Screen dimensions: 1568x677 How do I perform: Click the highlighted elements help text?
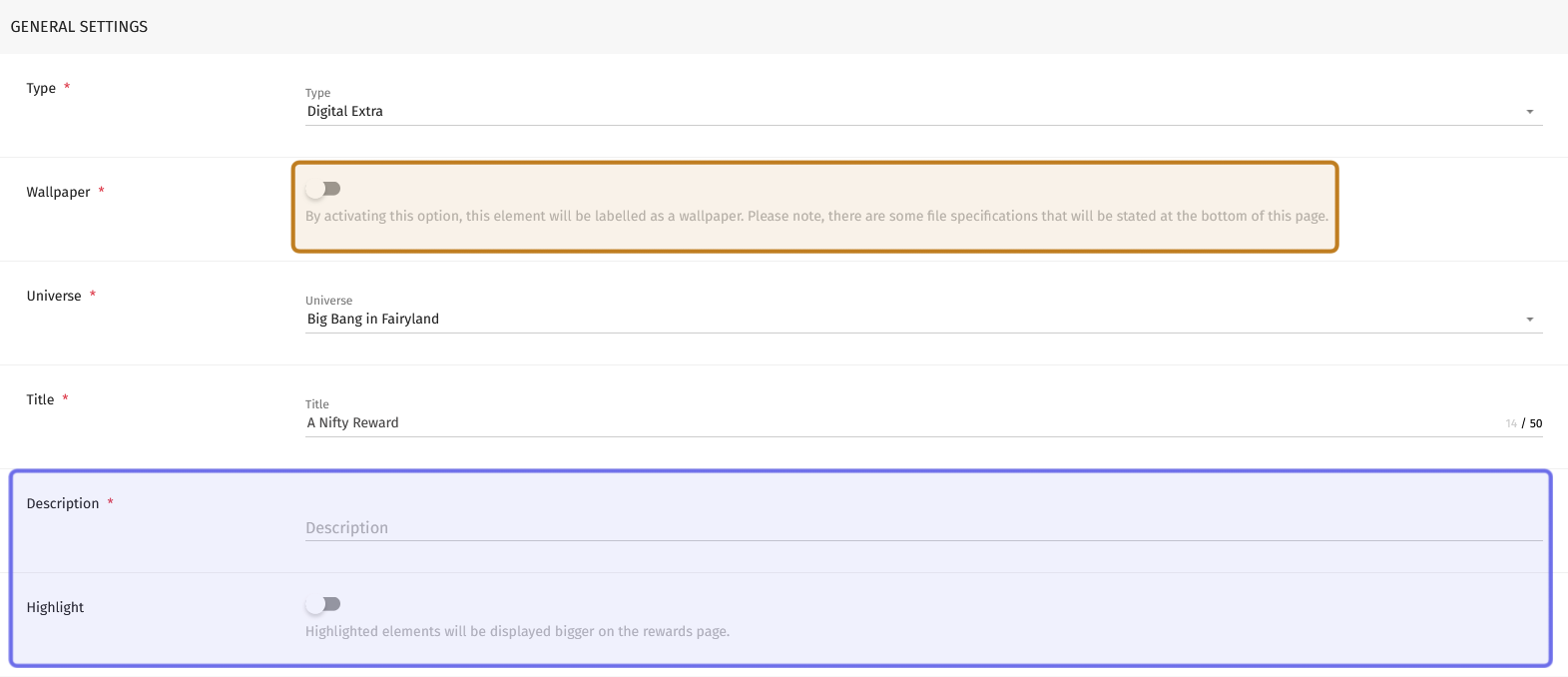[x=517, y=631]
